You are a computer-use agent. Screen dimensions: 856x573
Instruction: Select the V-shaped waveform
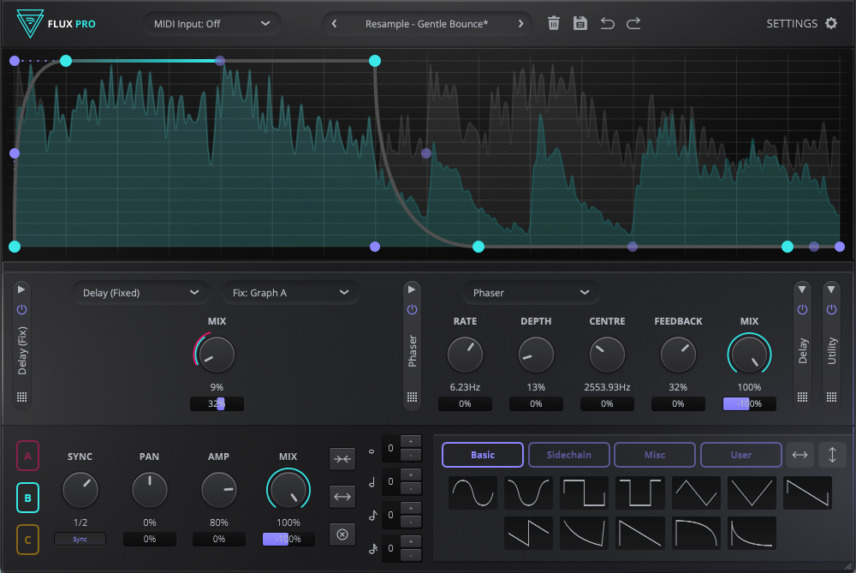[752, 493]
